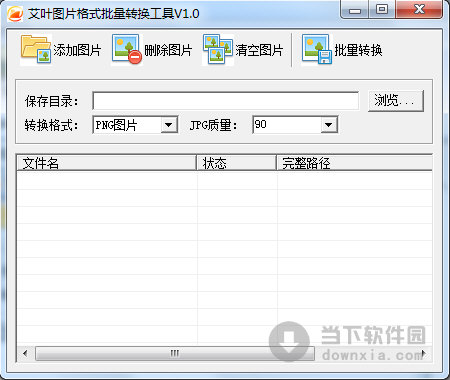450x380 pixels.
Task: Focus the 保存目录 path input field
Action: coord(226,101)
